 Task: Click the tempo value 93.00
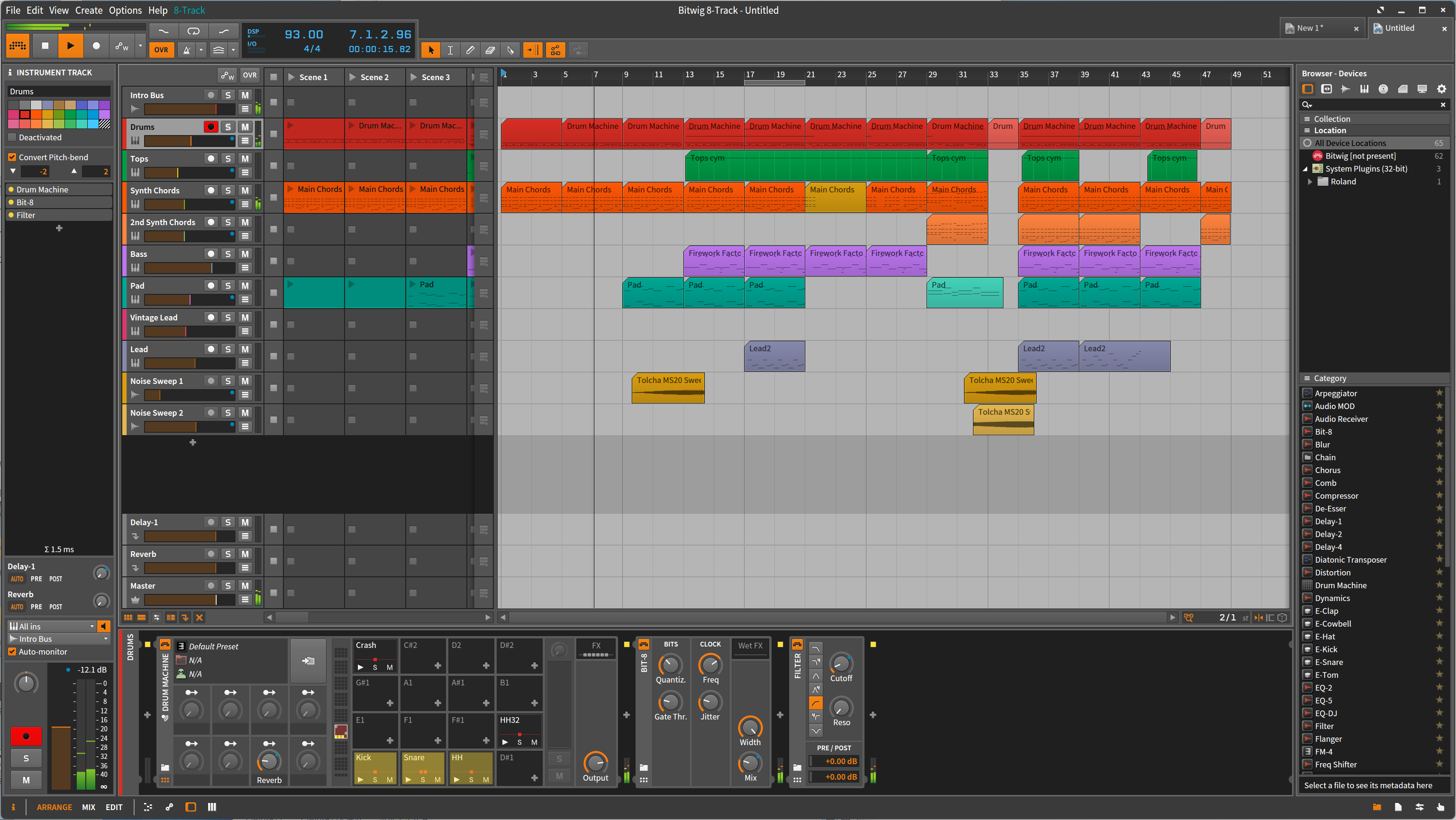[x=303, y=35]
